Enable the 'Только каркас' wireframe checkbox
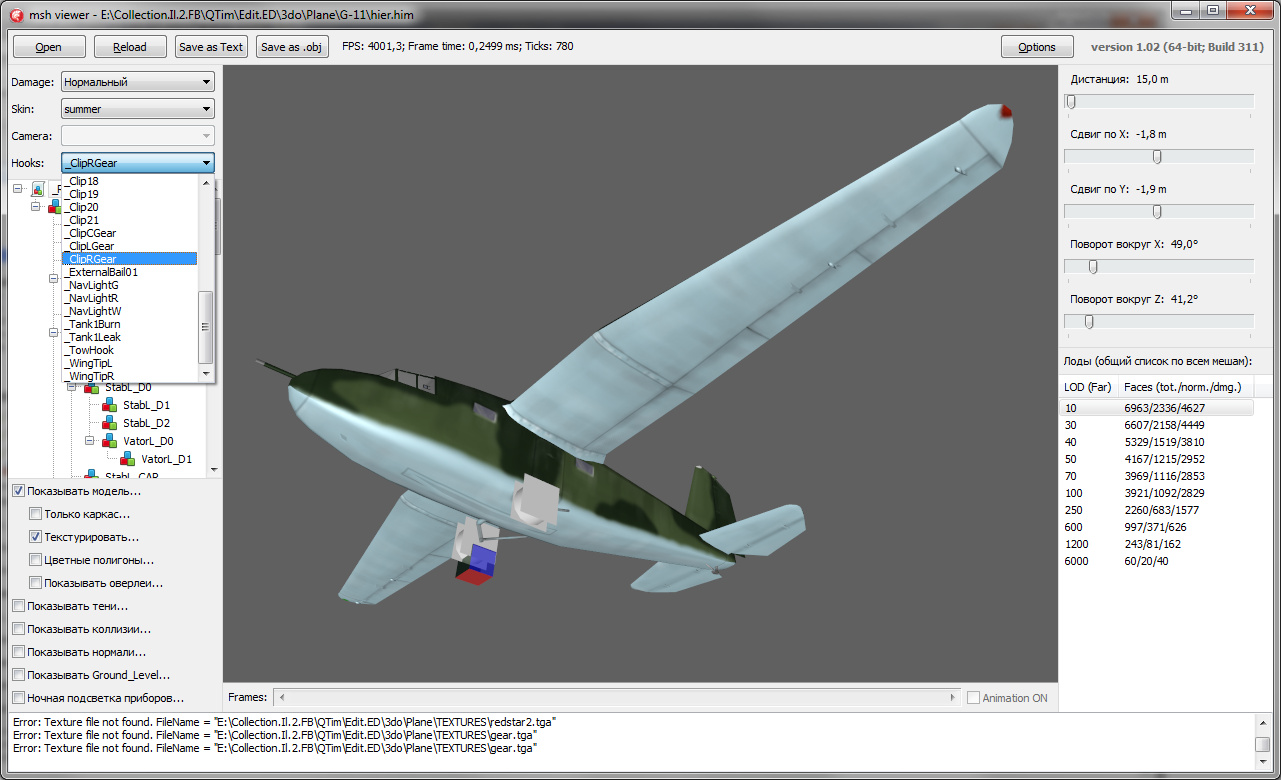1281x780 pixels. [36, 514]
